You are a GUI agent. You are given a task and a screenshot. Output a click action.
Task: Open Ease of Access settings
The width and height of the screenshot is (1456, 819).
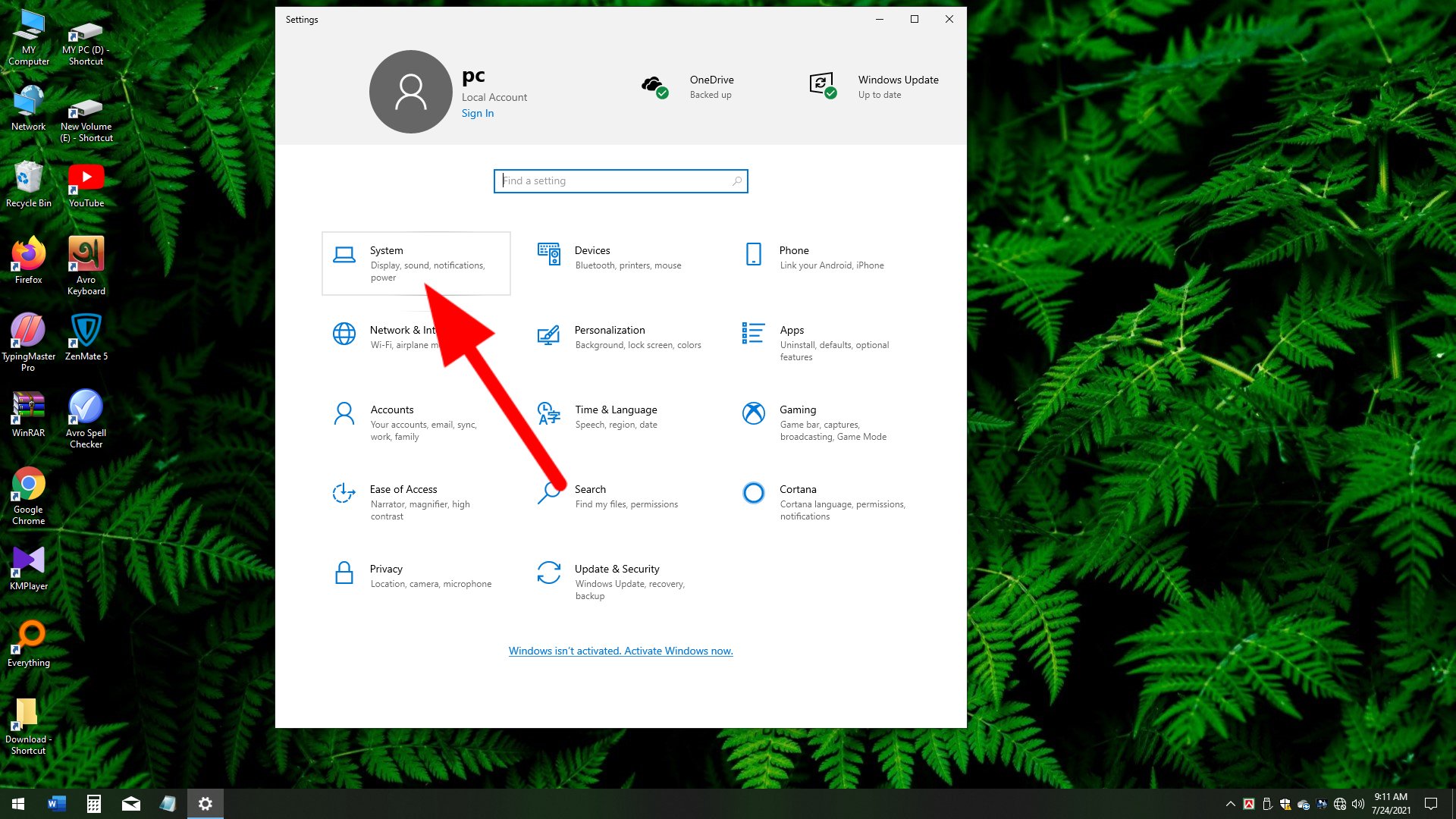coord(403,490)
